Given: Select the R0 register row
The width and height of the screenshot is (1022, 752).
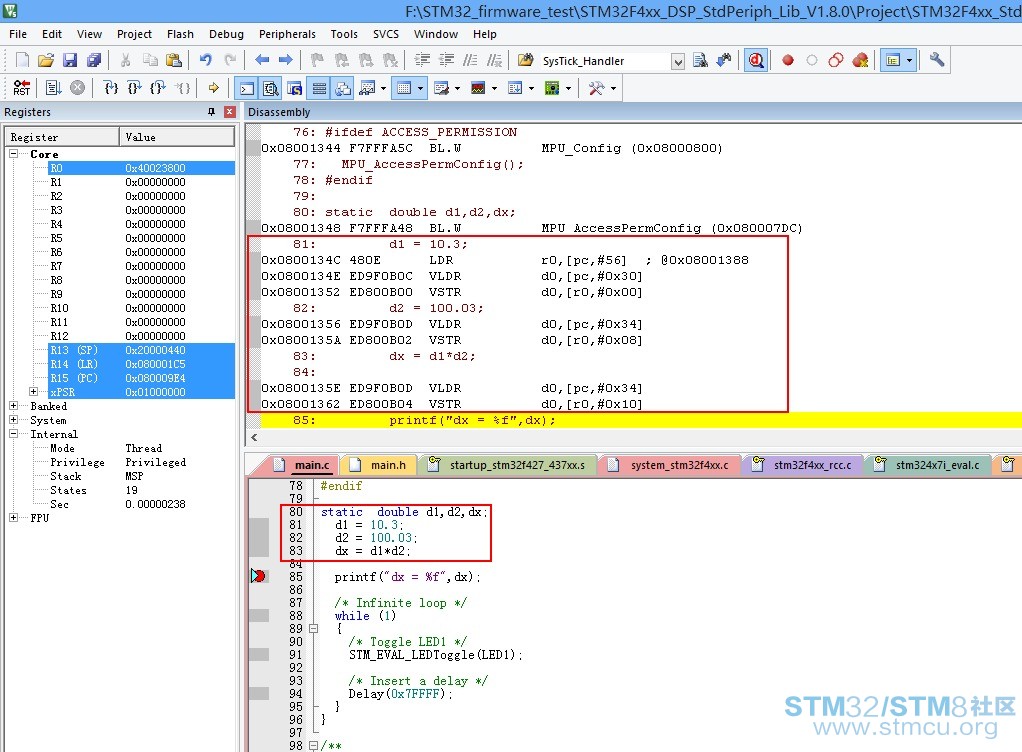Looking at the screenshot, I should point(141,168).
